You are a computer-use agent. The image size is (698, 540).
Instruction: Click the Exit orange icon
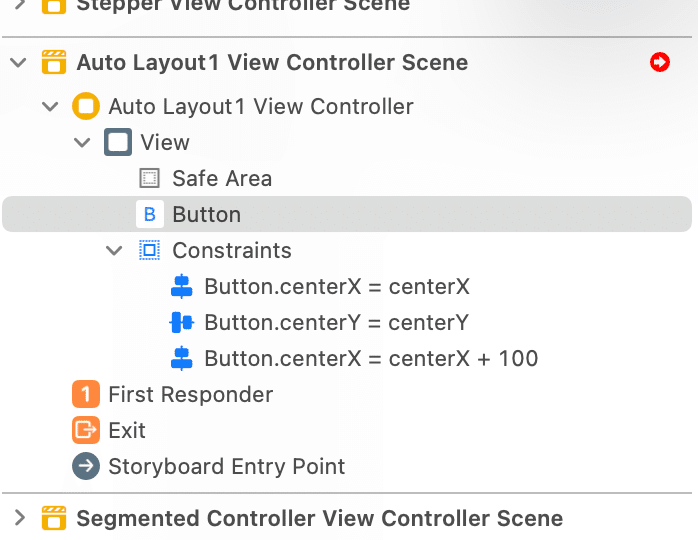[x=86, y=430]
